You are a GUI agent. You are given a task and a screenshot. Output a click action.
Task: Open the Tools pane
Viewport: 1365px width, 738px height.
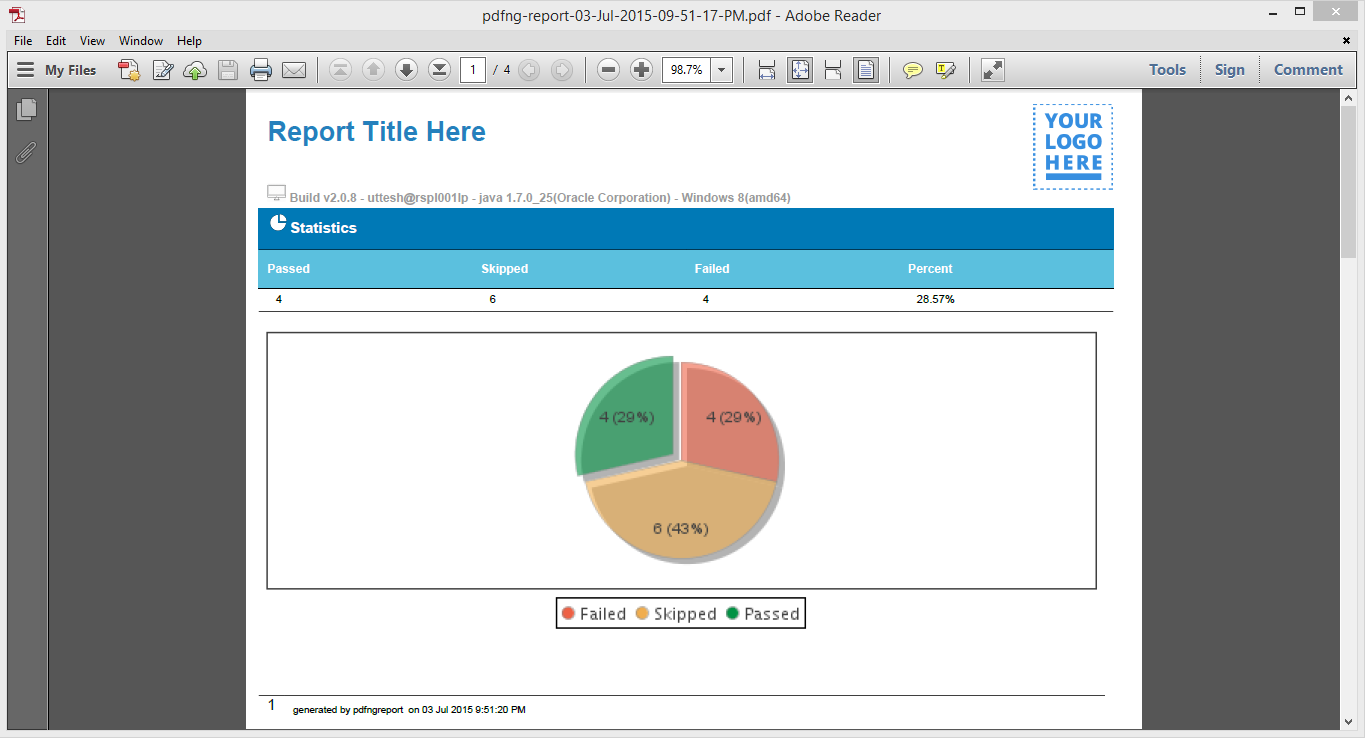[x=1167, y=70]
